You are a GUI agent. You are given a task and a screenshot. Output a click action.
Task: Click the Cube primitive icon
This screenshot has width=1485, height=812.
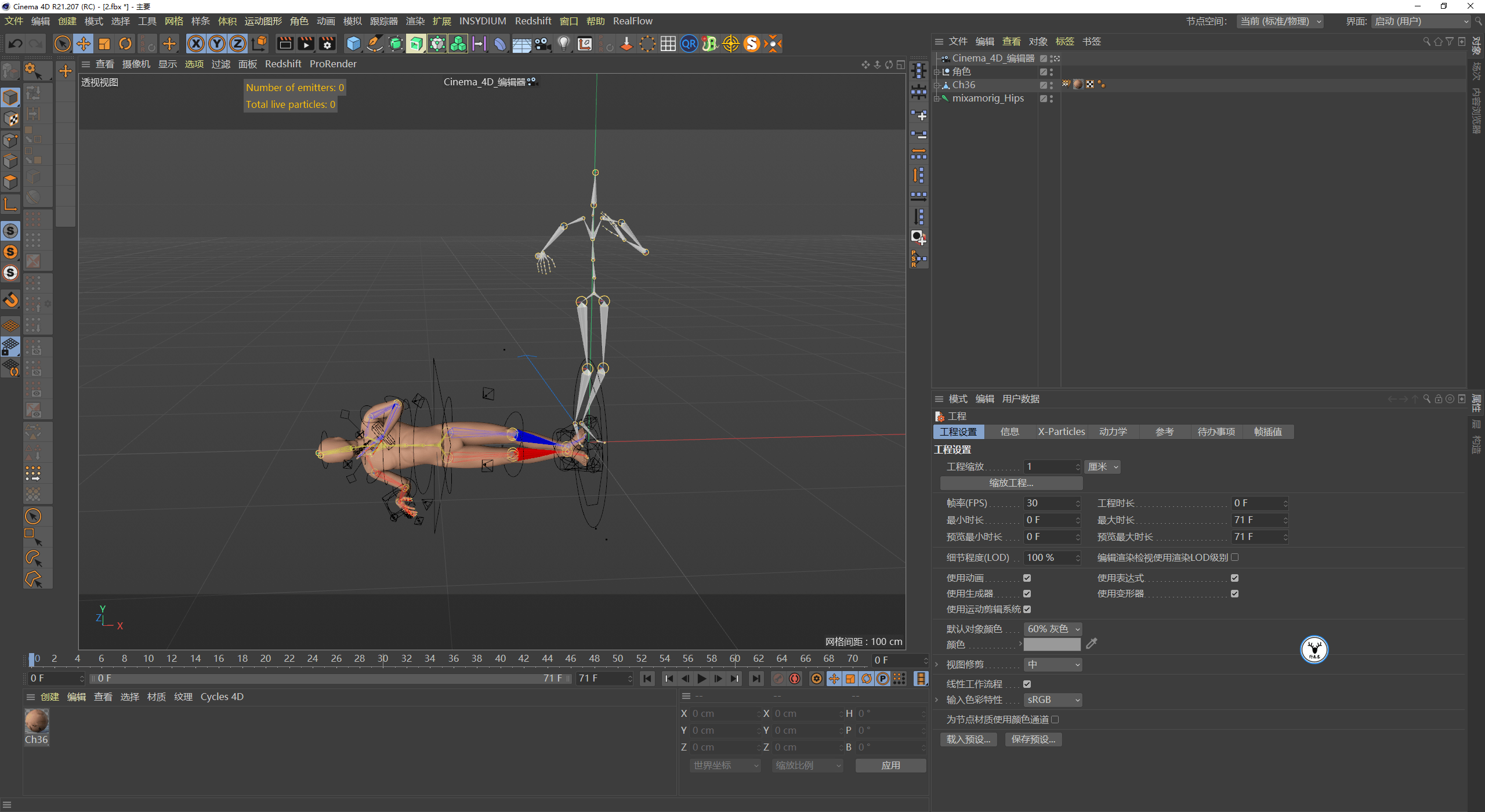[x=353, y=43]
